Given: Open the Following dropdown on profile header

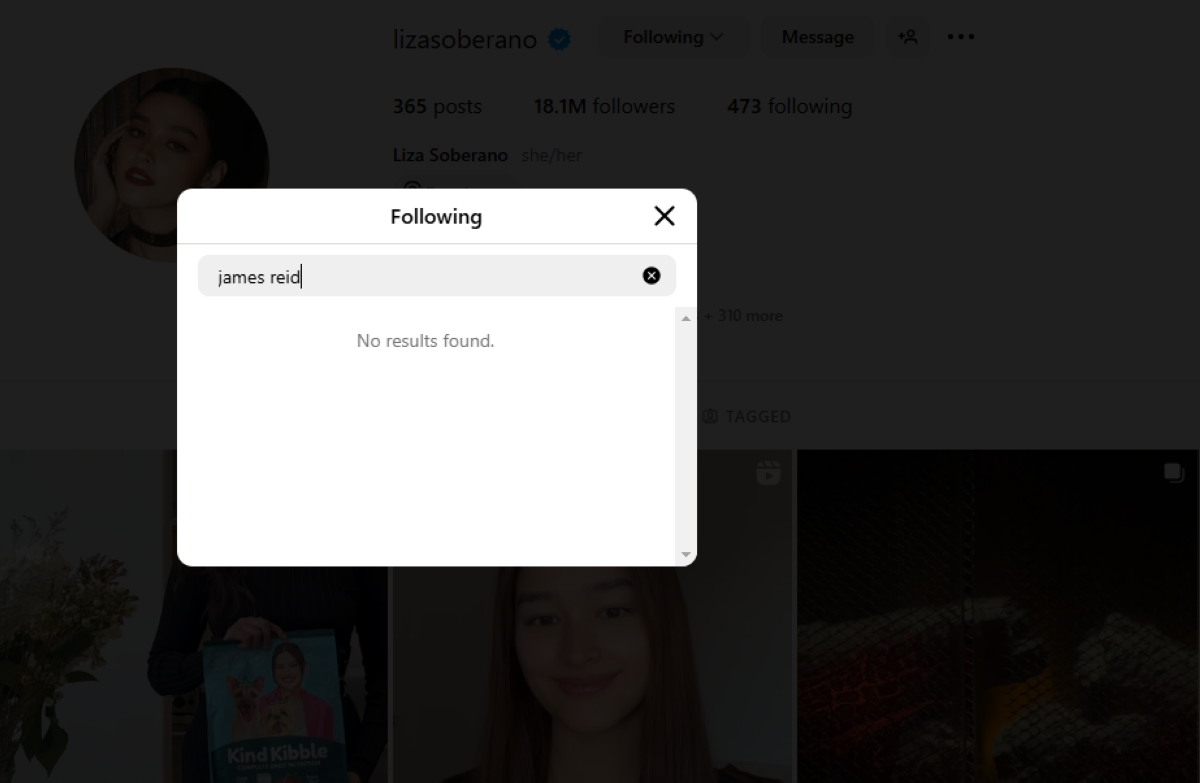Looking at the screenshot, I should (x=673, y=37).
